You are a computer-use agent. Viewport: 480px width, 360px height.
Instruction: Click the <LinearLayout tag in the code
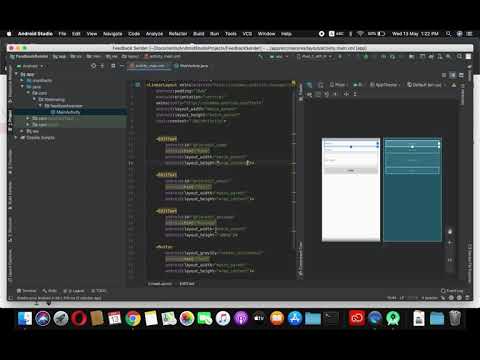tap(162, 85)
